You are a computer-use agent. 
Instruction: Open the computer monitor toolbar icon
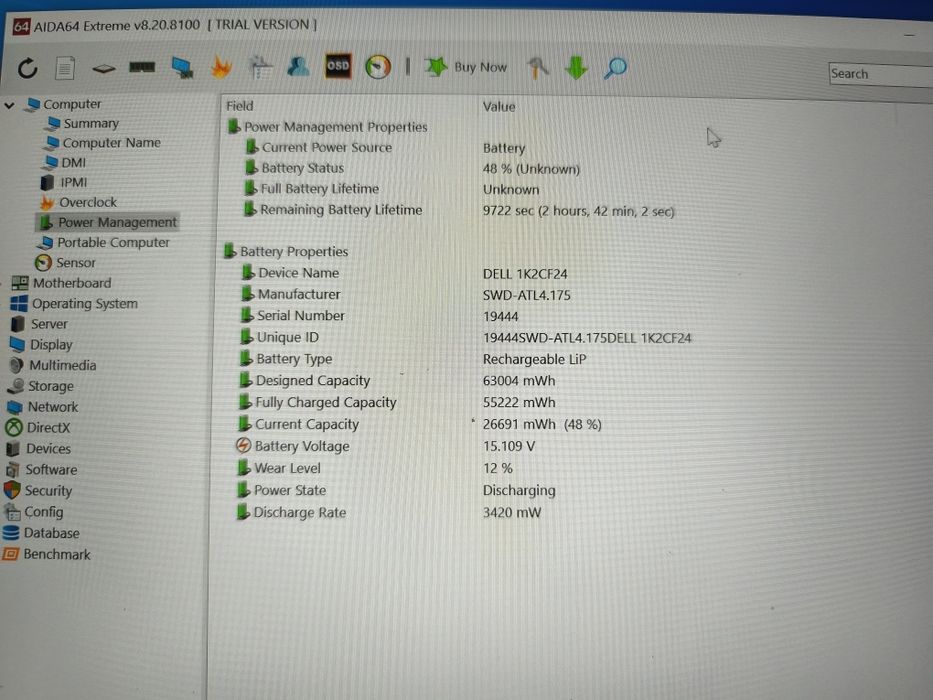click(x=182, y=67)
